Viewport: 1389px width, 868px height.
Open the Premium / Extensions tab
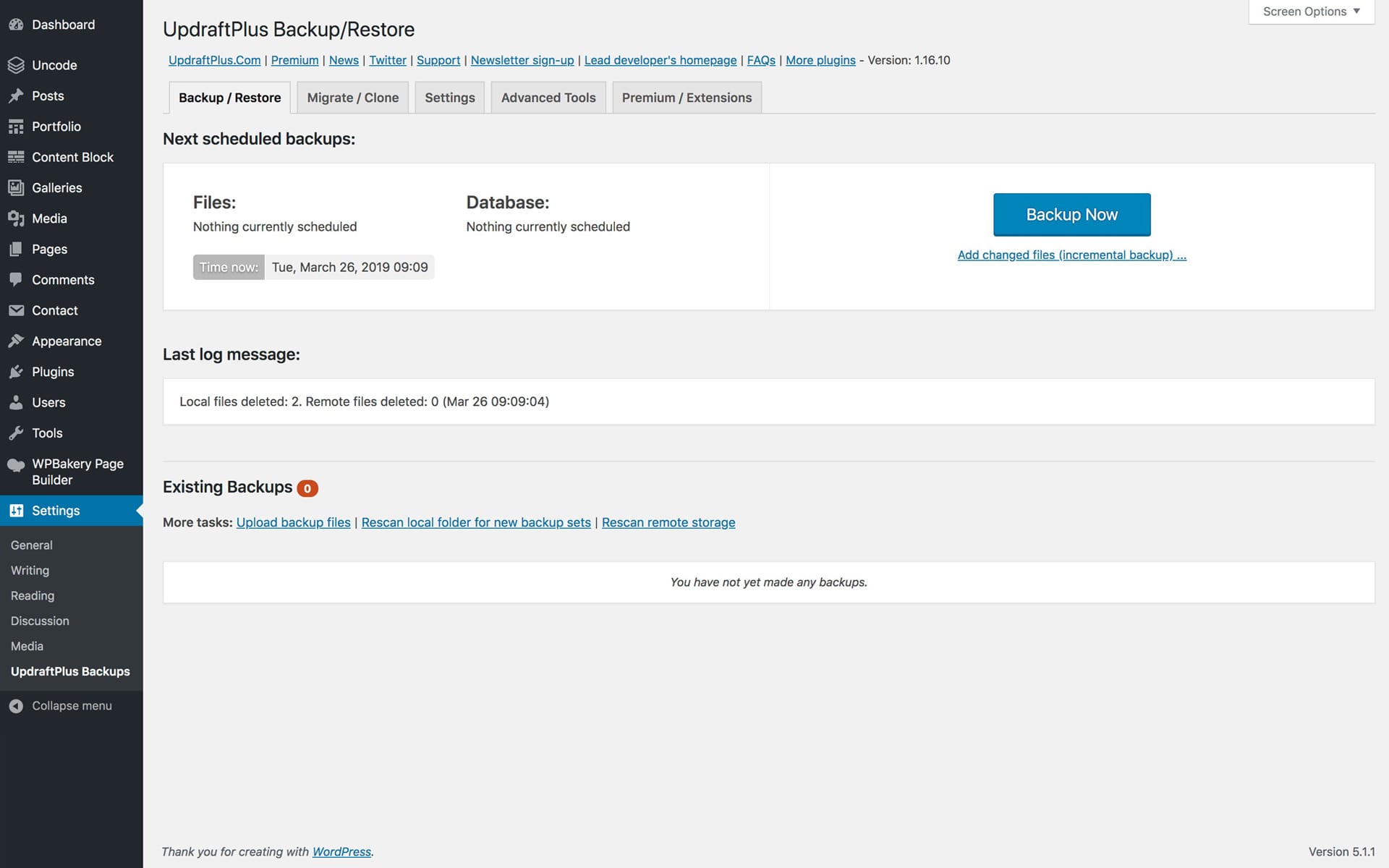tap(687, 98)
